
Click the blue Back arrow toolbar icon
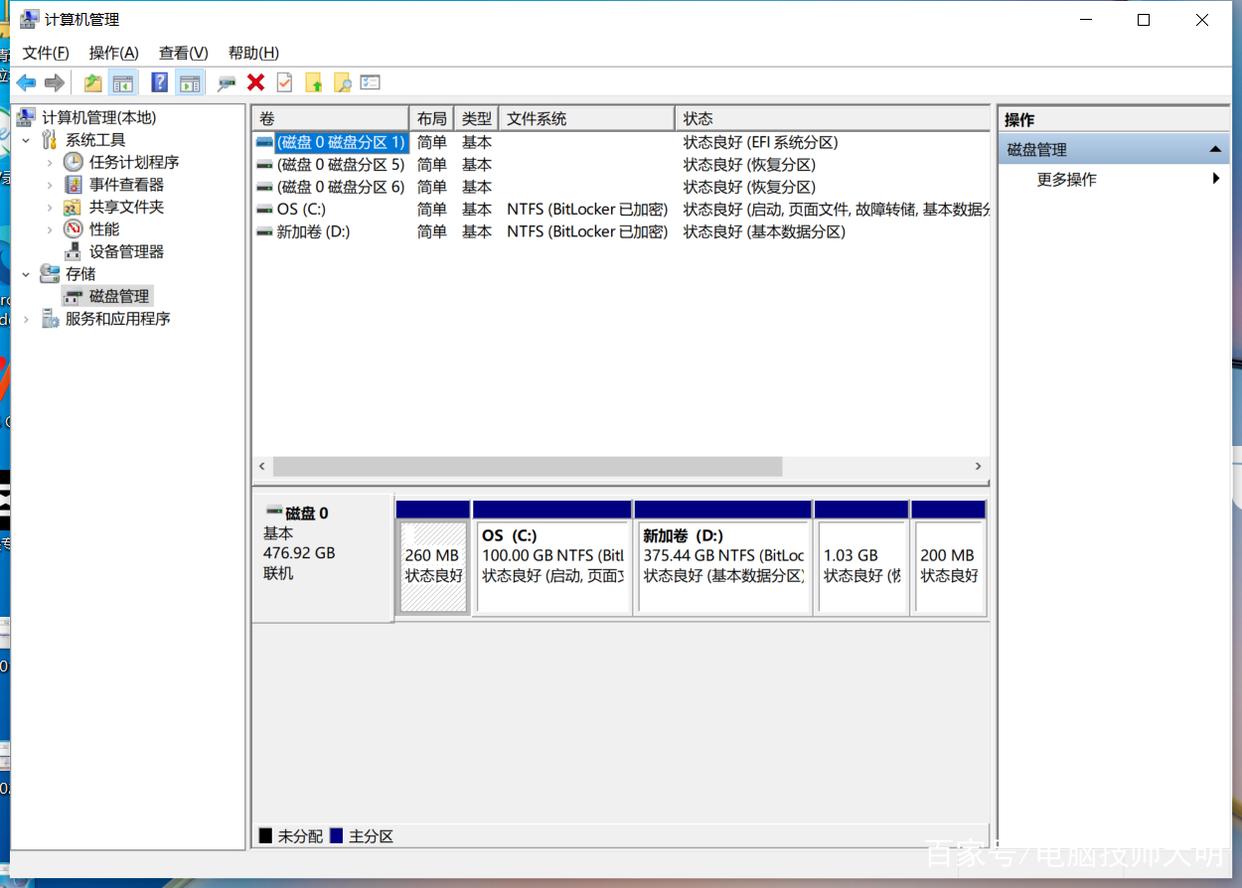26,83
